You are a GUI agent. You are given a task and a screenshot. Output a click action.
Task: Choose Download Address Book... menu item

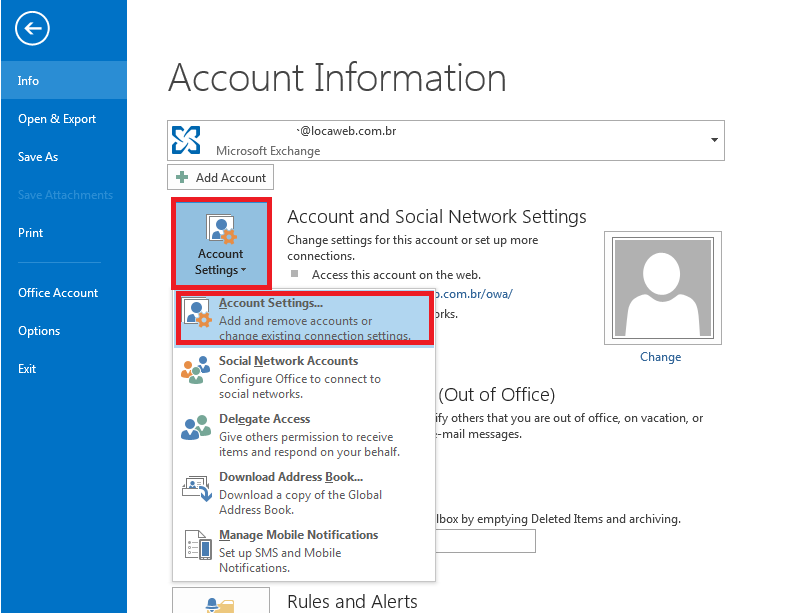[304, 493]
